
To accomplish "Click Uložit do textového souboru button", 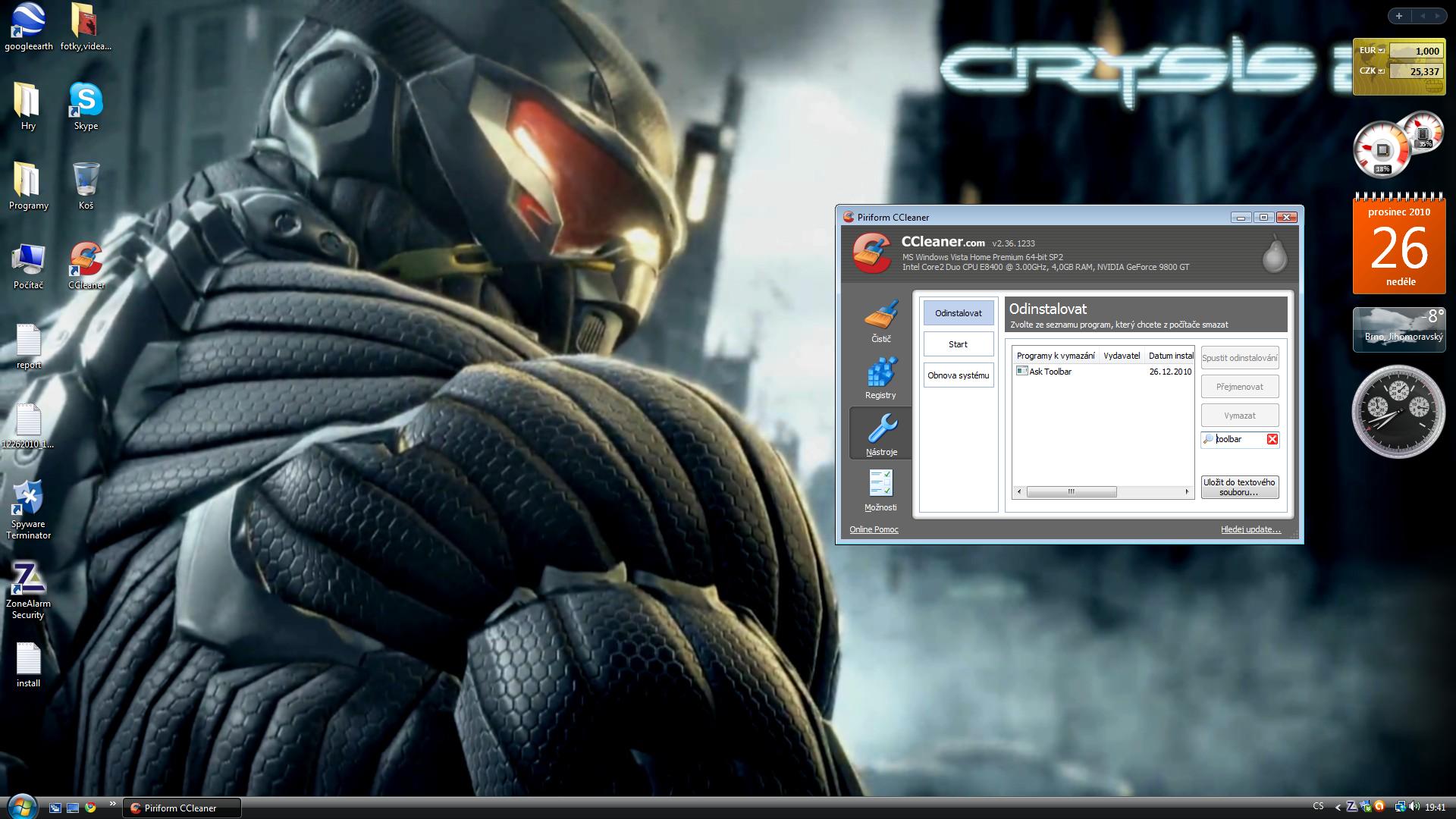I will click(1239, 487).
